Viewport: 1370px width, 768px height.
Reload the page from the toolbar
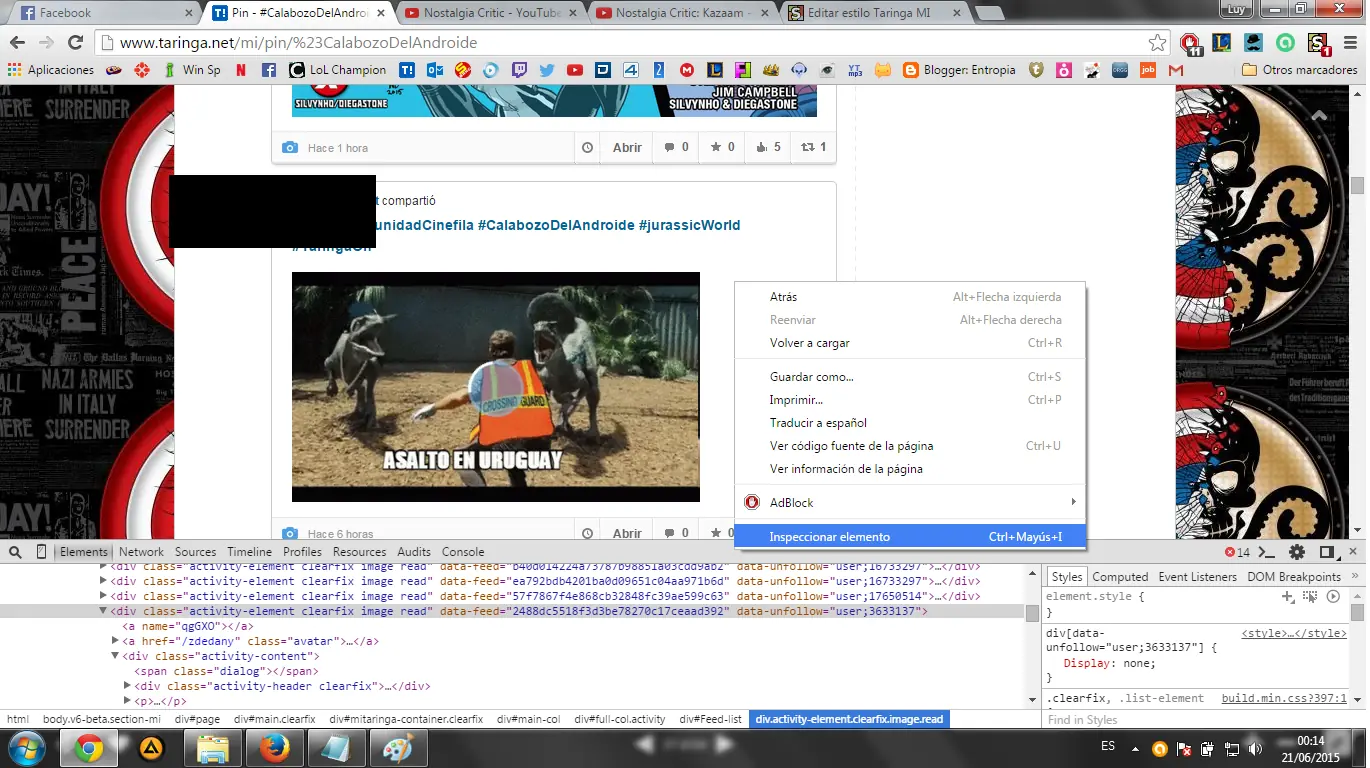pos(75,43)
